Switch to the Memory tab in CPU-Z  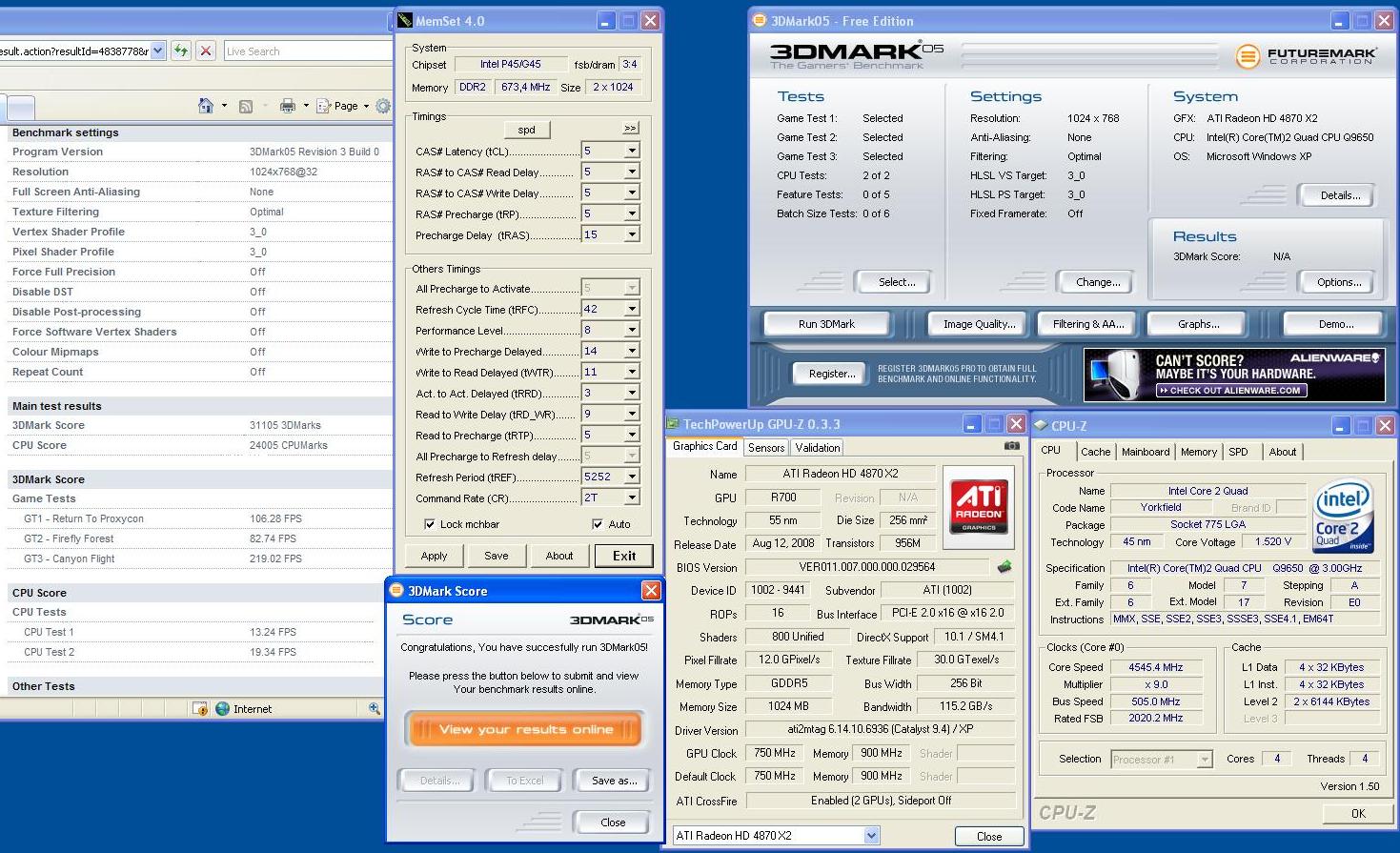[x=1199, y=452]
